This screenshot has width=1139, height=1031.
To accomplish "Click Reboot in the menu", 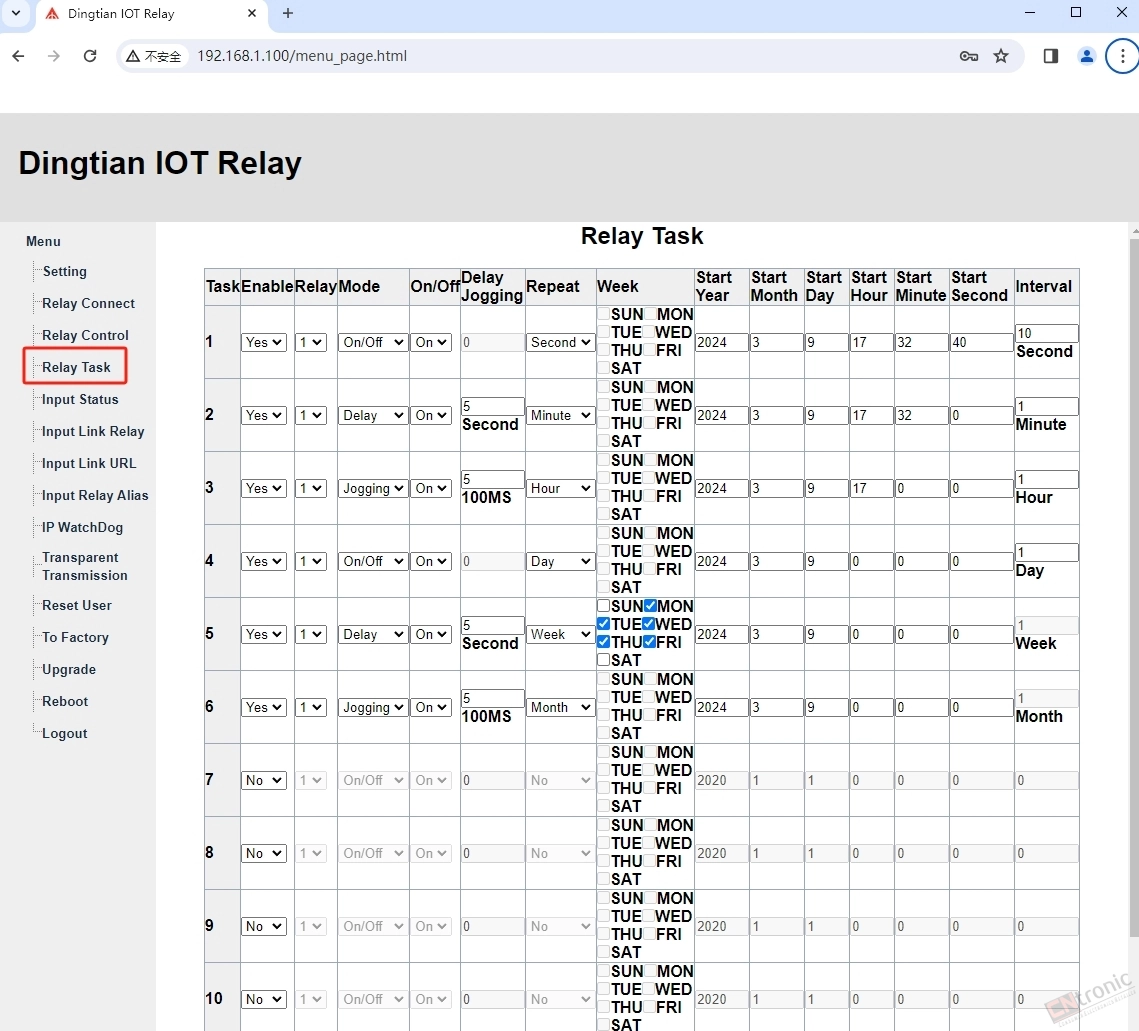I will coord(65,701).
